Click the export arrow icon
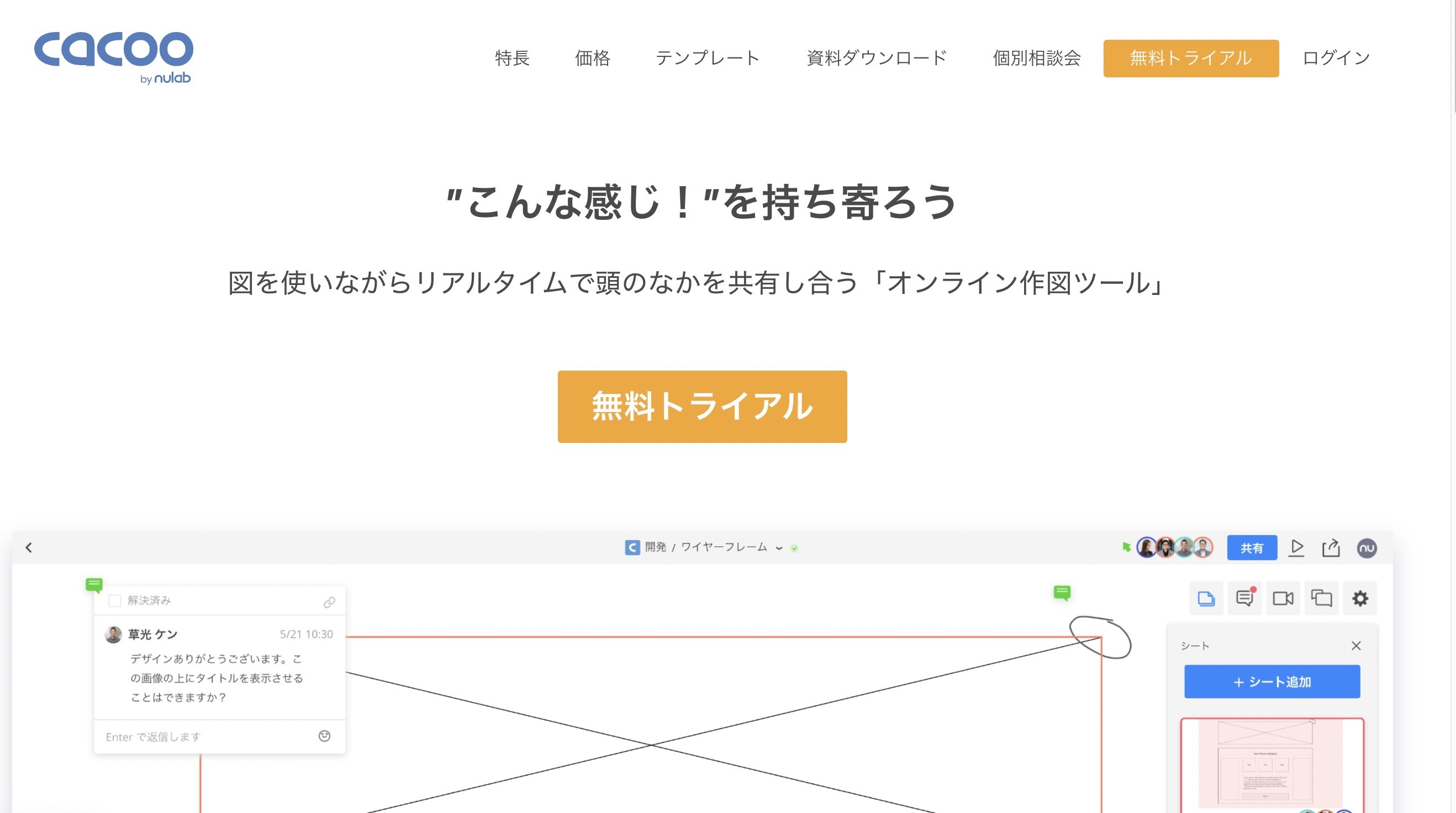 click(x=1331, y=548)
